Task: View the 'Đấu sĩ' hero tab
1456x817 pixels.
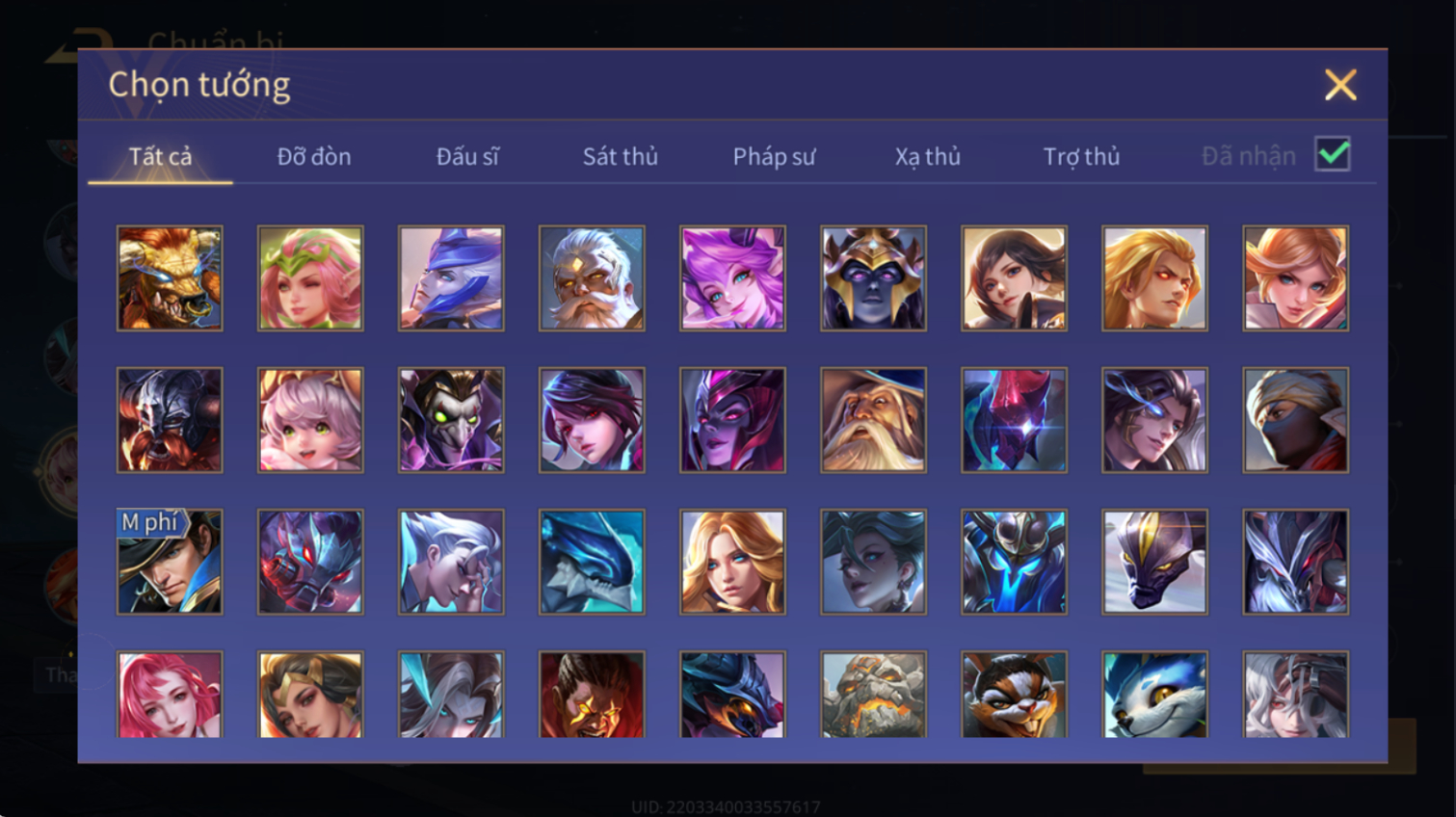Action: pyautogui.click(x=467, y=156)
